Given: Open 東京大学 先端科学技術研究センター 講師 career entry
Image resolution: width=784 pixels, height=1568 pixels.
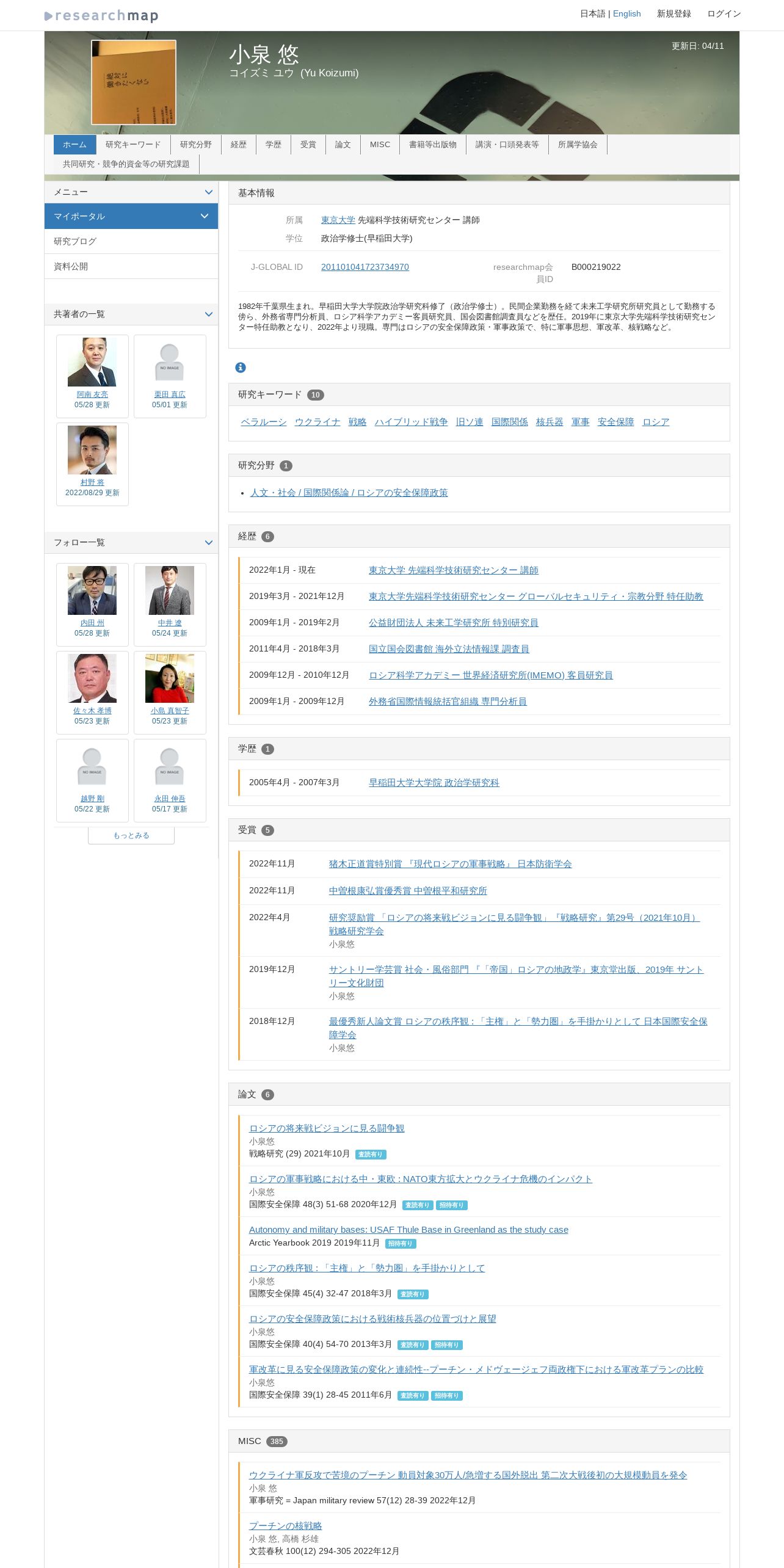Looking at the screenshot, I should tap(454, 570).
